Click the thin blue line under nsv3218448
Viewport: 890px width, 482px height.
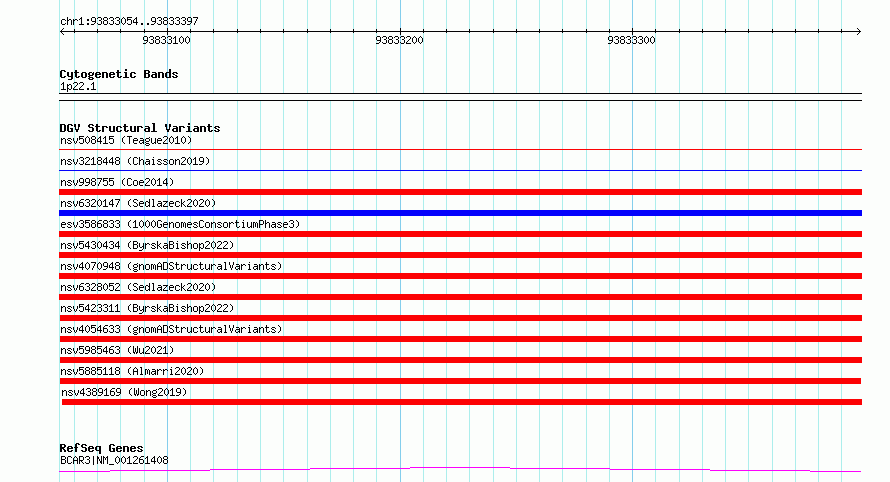[460, 170]
